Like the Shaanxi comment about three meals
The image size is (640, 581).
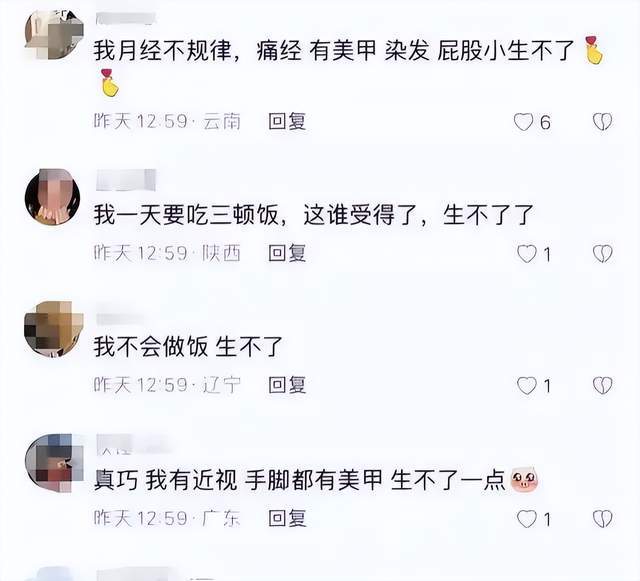527,254
